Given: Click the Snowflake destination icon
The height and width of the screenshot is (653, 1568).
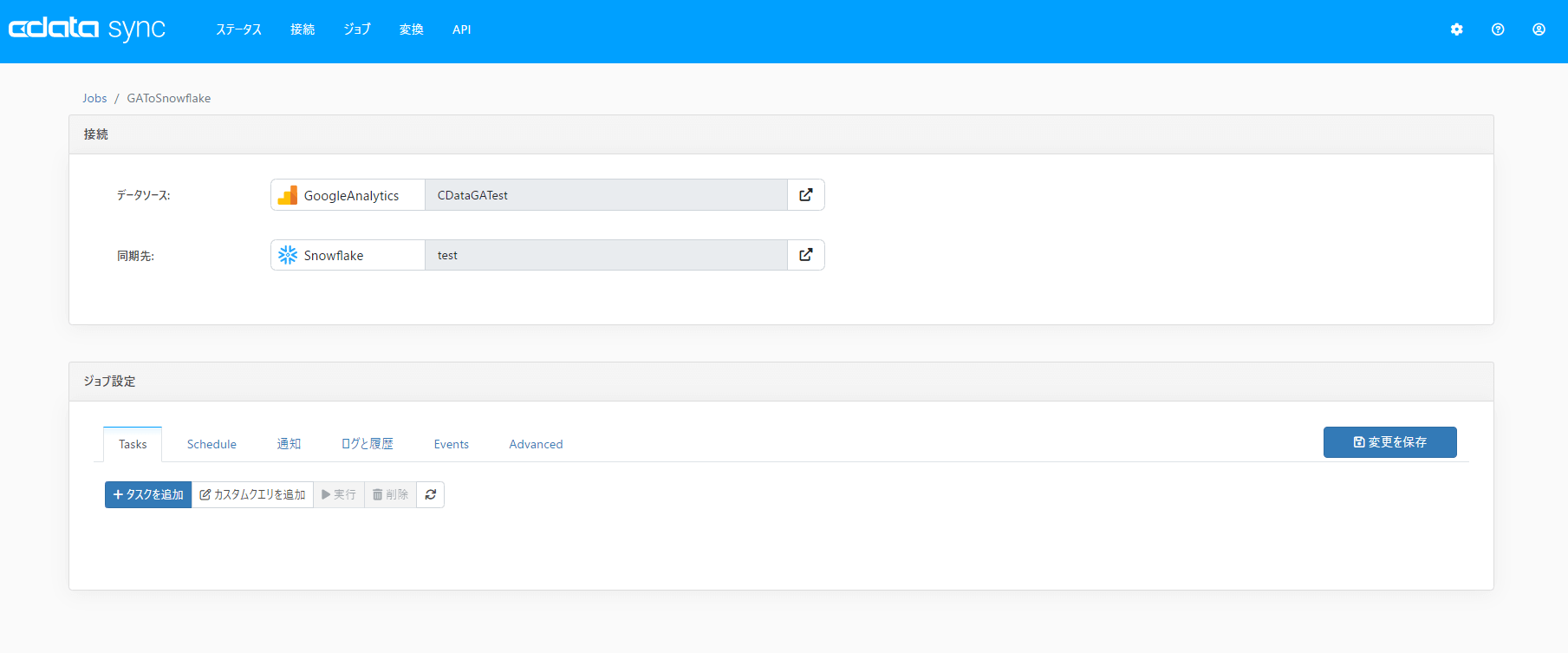Looking at the screenshot, I should [288, 255].
